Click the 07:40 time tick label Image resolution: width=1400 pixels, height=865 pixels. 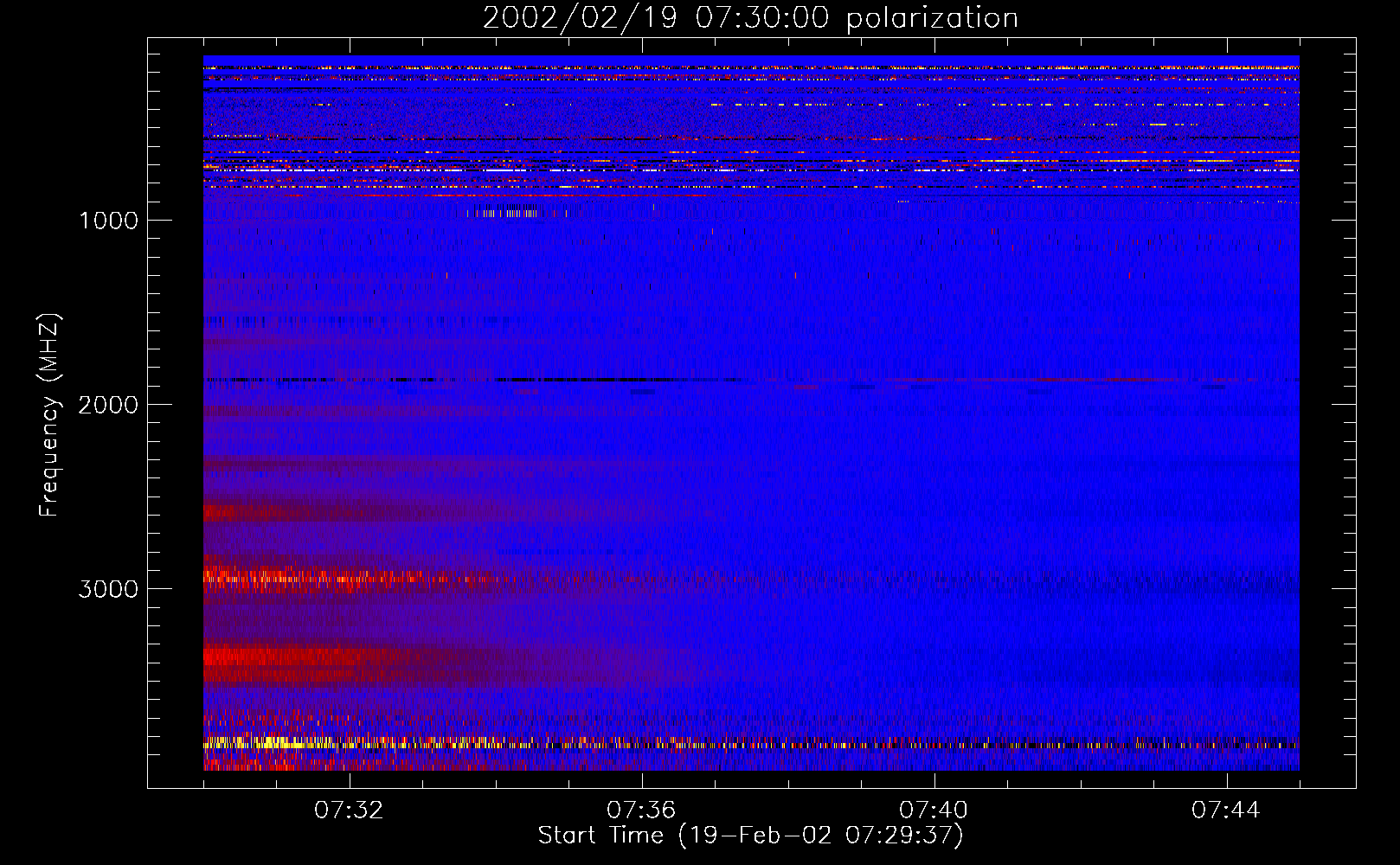pos(934,811)
